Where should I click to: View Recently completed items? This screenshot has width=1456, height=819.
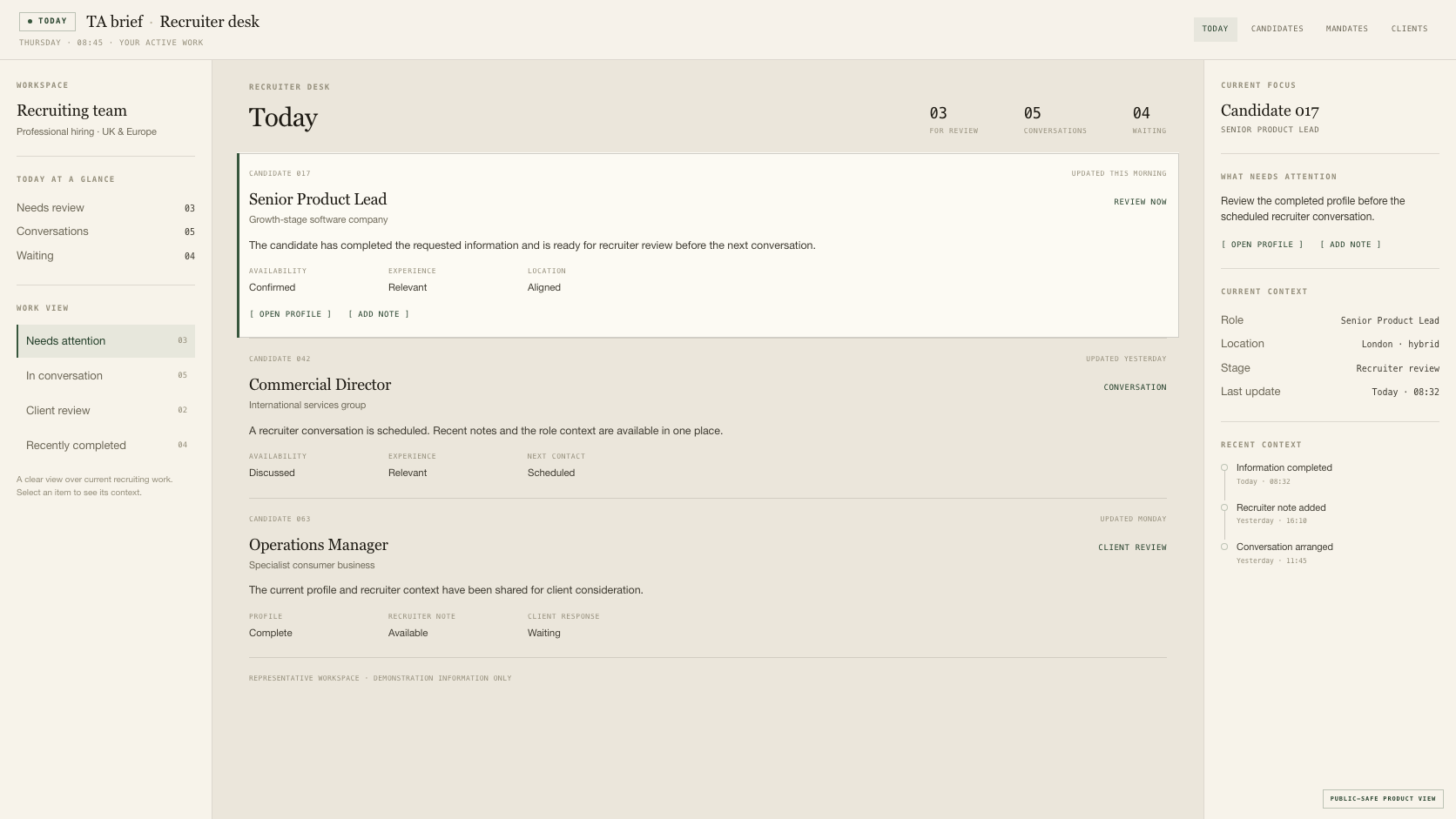point(105,446)
